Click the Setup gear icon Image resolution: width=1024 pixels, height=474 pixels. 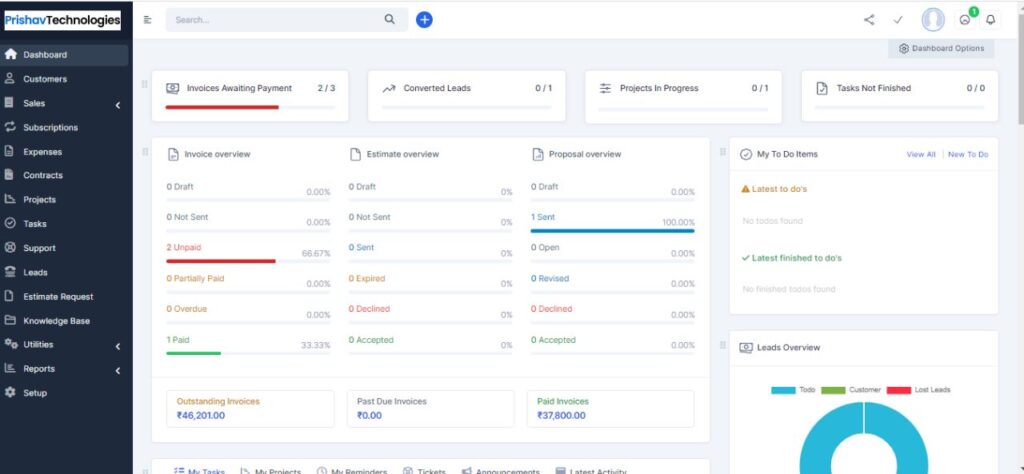point(10,392)
